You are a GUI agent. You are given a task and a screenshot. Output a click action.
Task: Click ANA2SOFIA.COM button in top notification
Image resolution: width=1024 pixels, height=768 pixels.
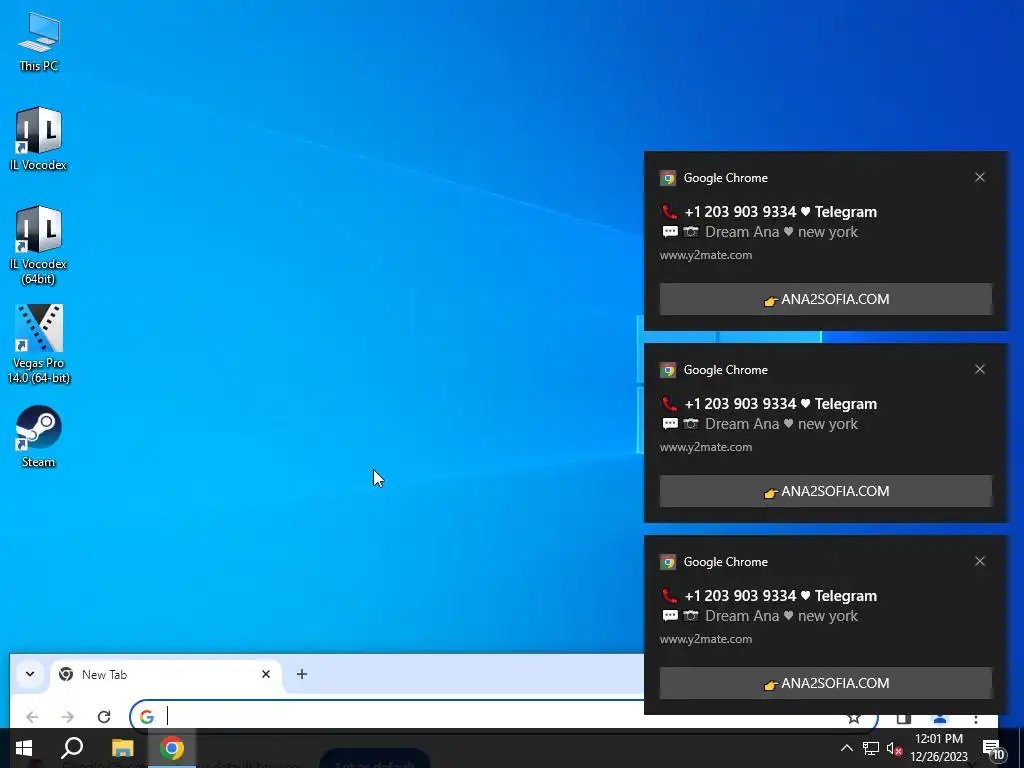tap(825, 299)
